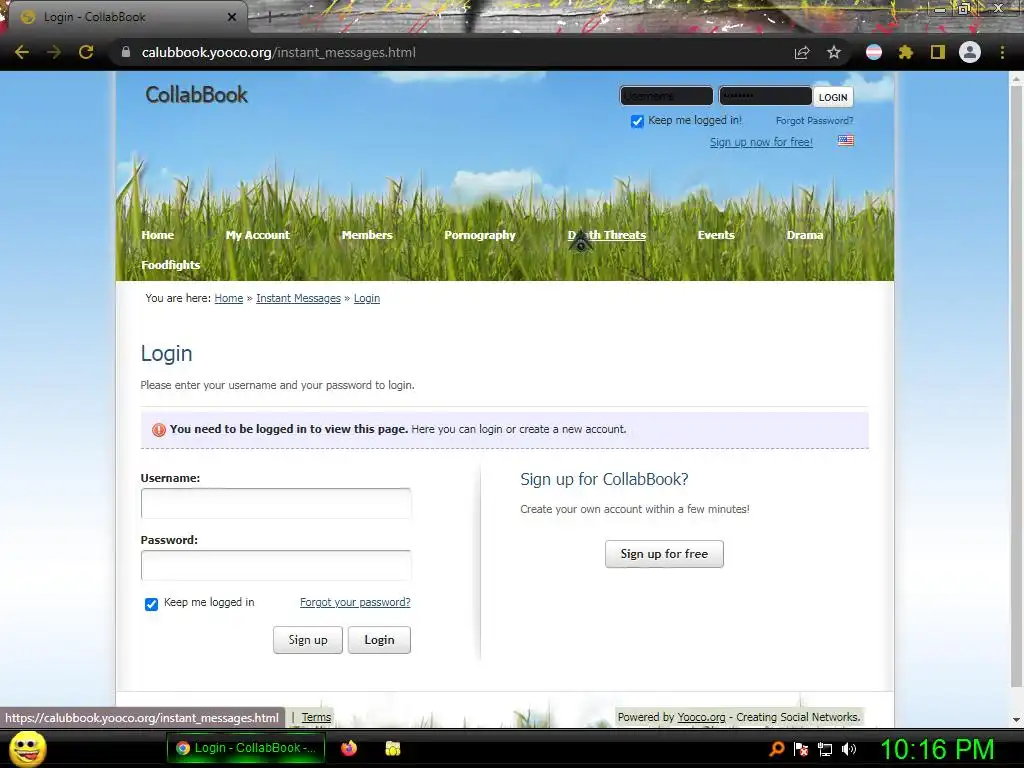Click the striped round extension icon
Screen dimensions: 1024x768
tap(874, 52)
